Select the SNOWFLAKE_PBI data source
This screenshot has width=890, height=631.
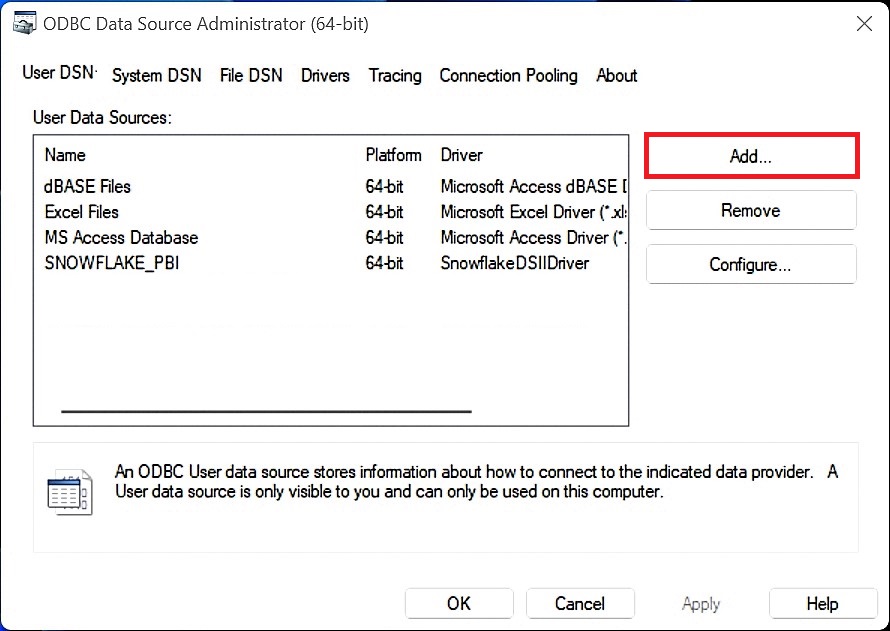coord(112,263)
